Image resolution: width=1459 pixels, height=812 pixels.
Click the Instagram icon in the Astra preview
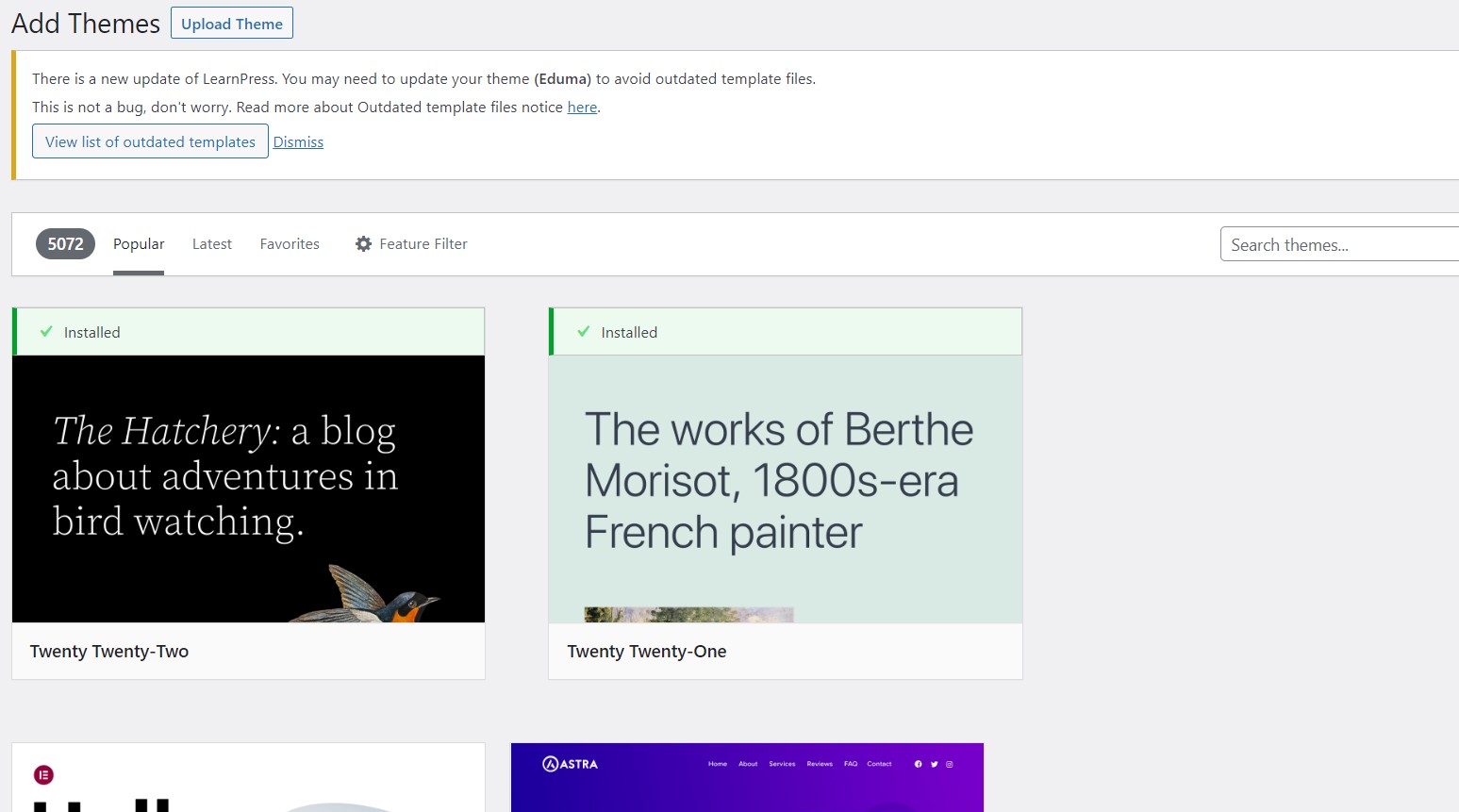coord(950,764)
